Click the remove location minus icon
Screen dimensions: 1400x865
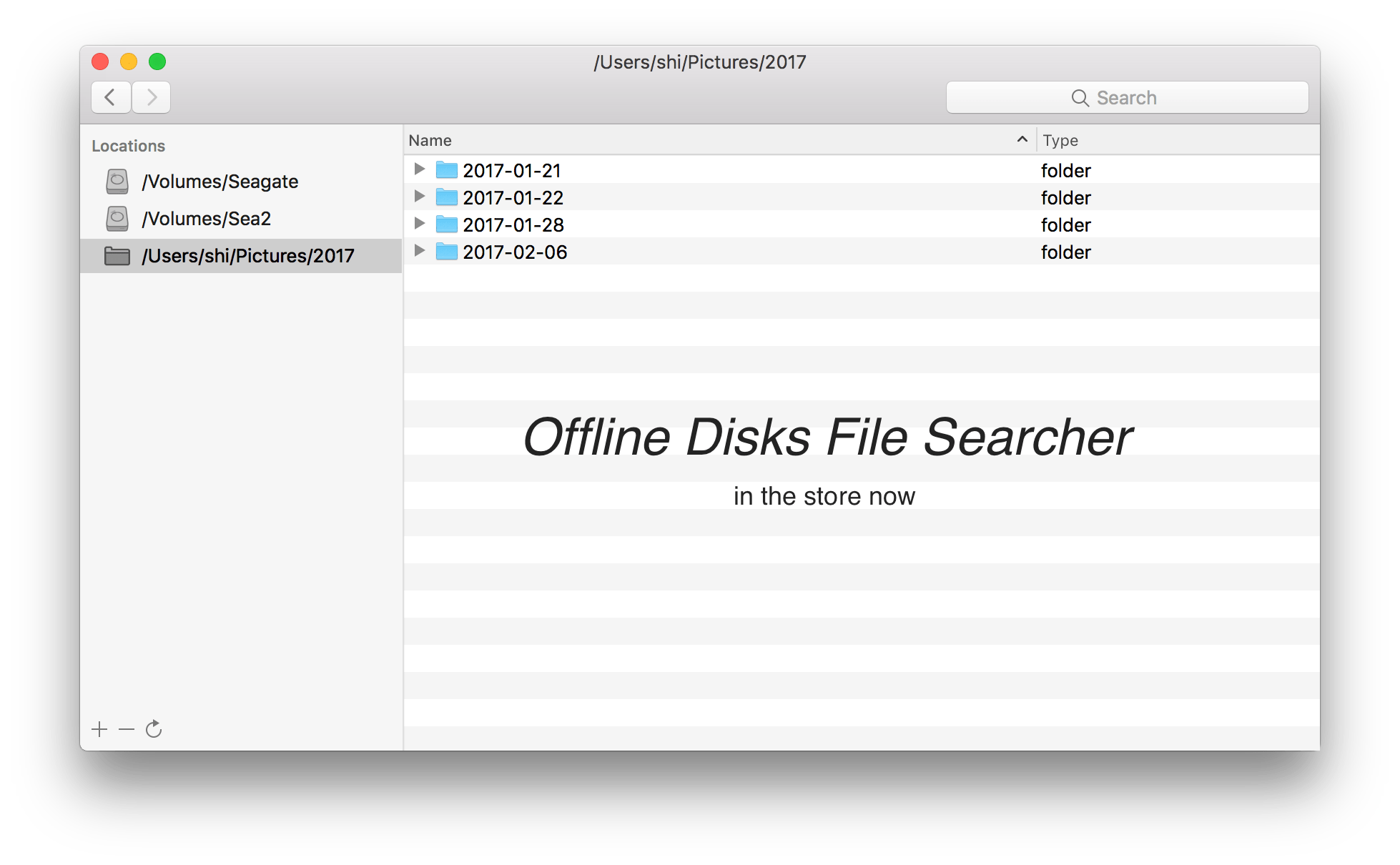(x=126, y=729)
